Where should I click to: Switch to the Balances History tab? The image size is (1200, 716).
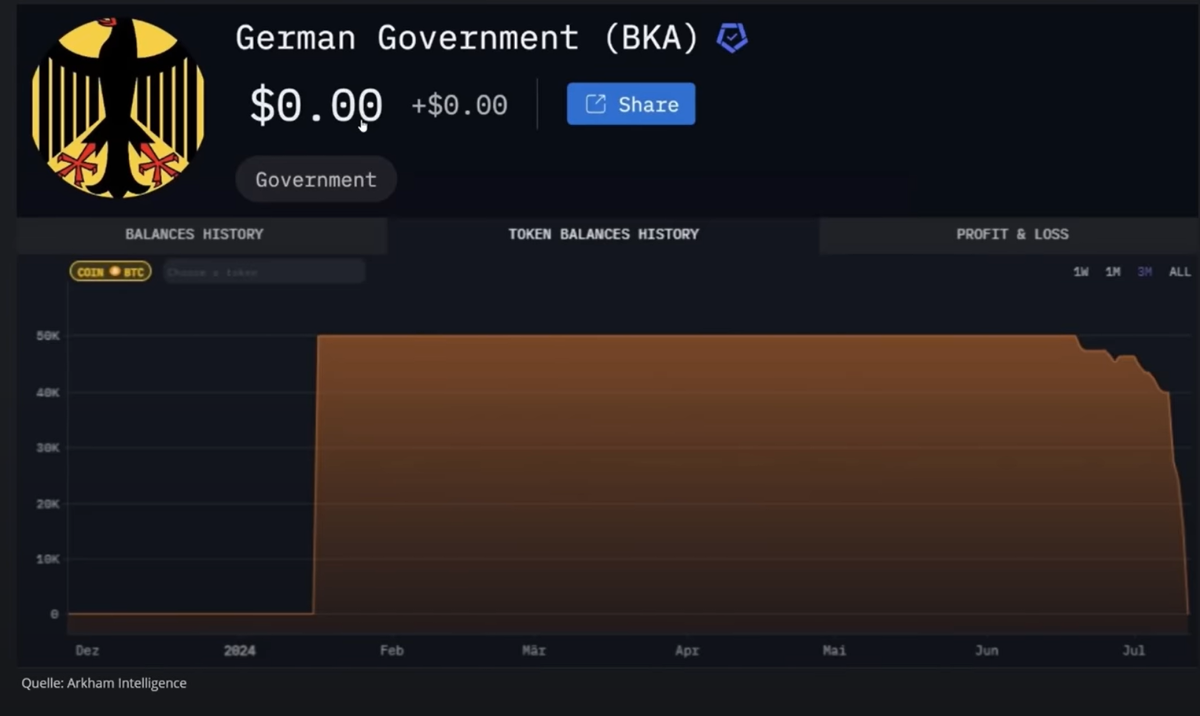(194, 234)
